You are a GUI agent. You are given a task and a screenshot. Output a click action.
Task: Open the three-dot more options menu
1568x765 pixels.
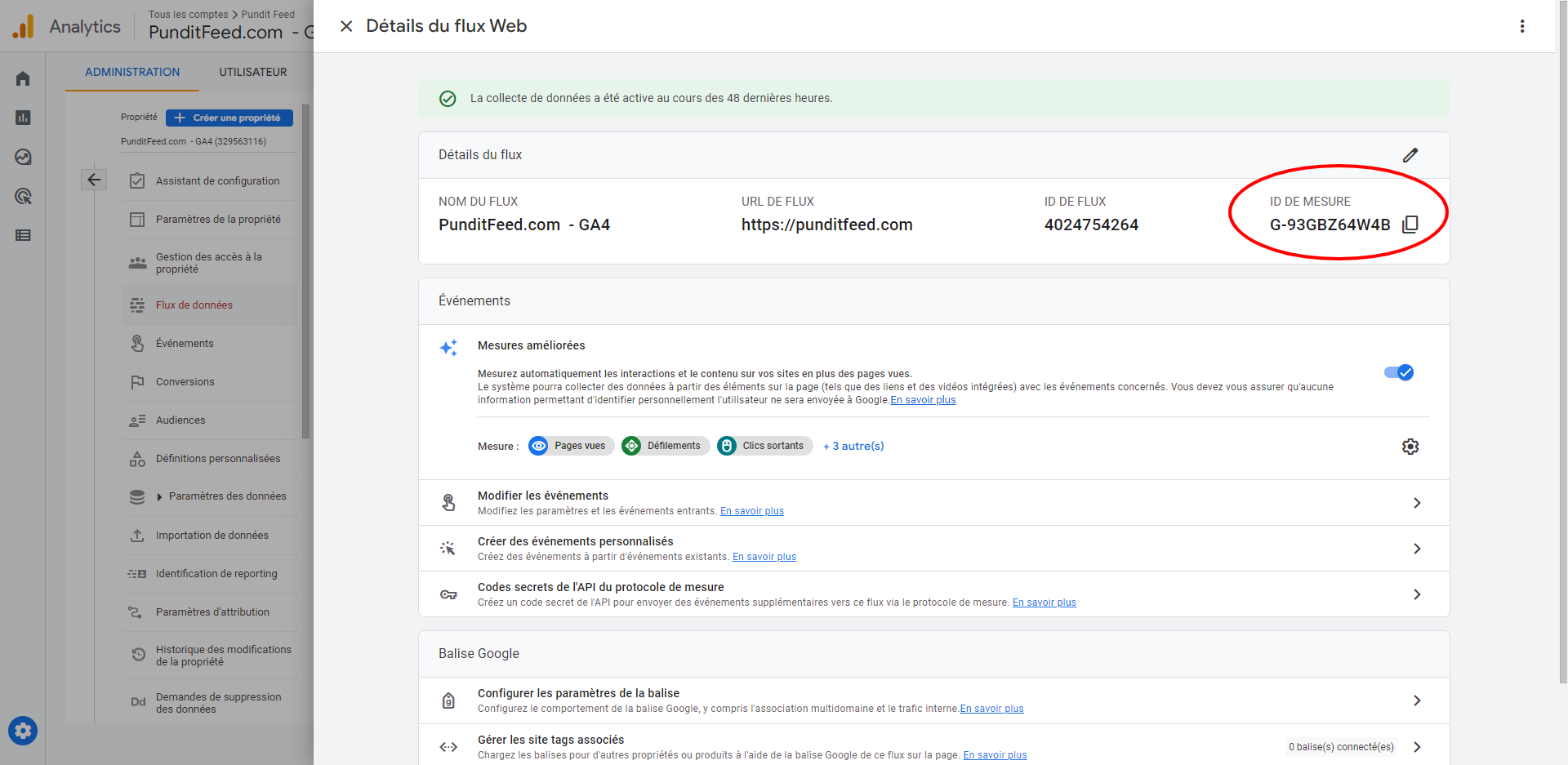tap(1522, 26)
